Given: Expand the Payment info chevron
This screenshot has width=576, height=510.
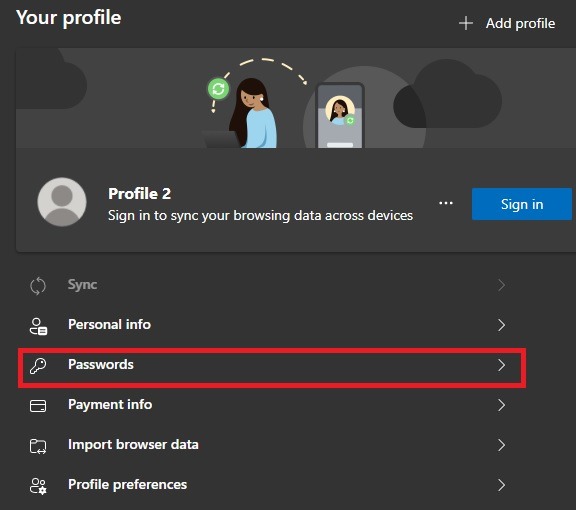Looking at the screenshot, I should pos(501,405).
